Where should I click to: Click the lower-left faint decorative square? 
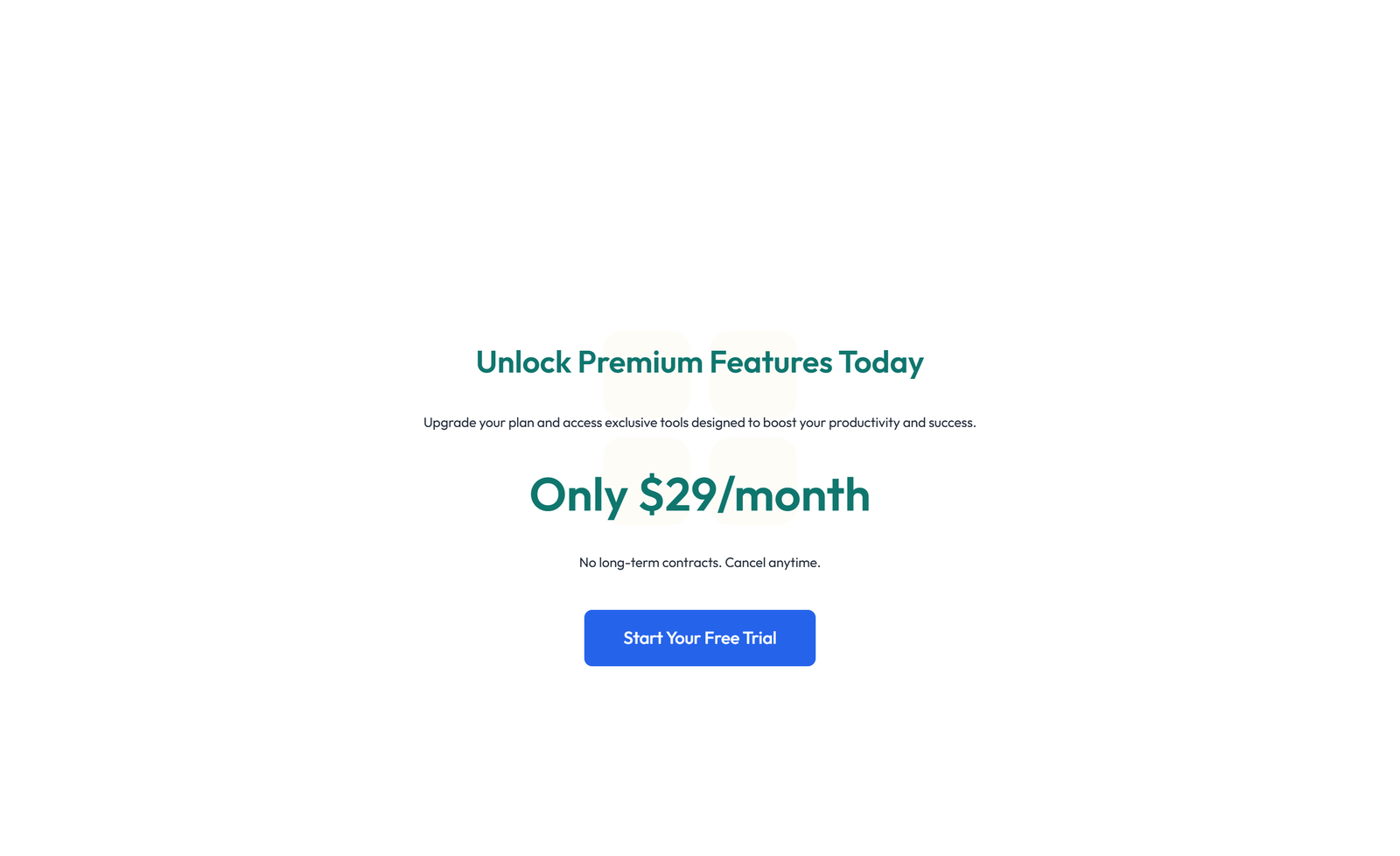click(x=647, y=455)
